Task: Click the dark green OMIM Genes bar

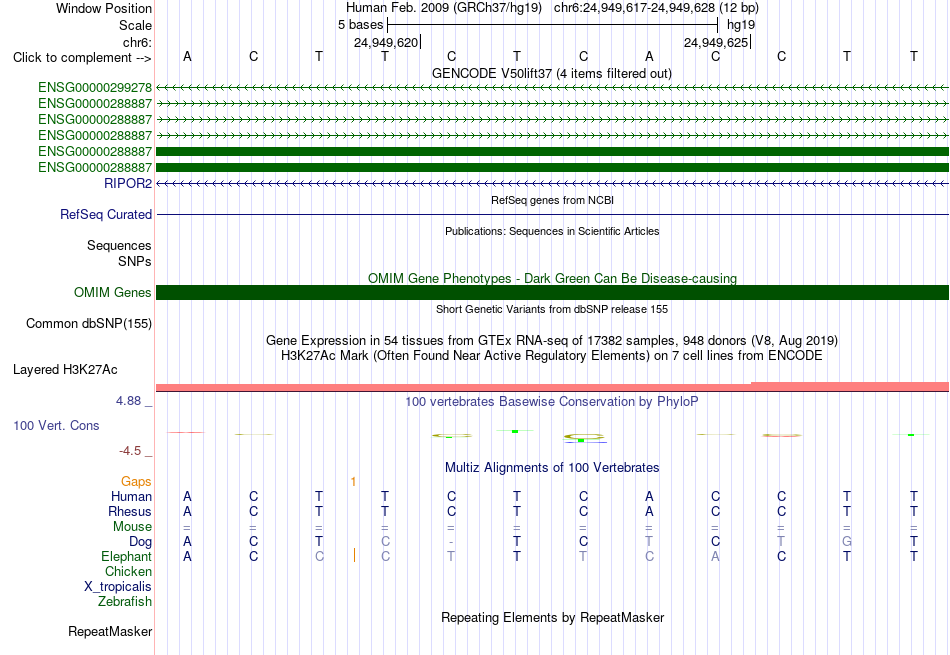Action: tap(552, 293)
